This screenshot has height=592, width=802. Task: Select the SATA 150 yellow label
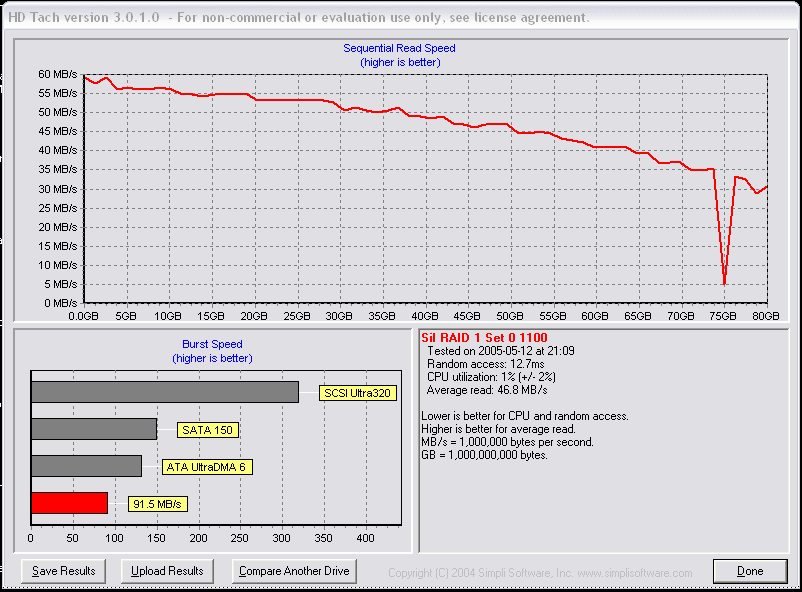(x=207, y=430)
